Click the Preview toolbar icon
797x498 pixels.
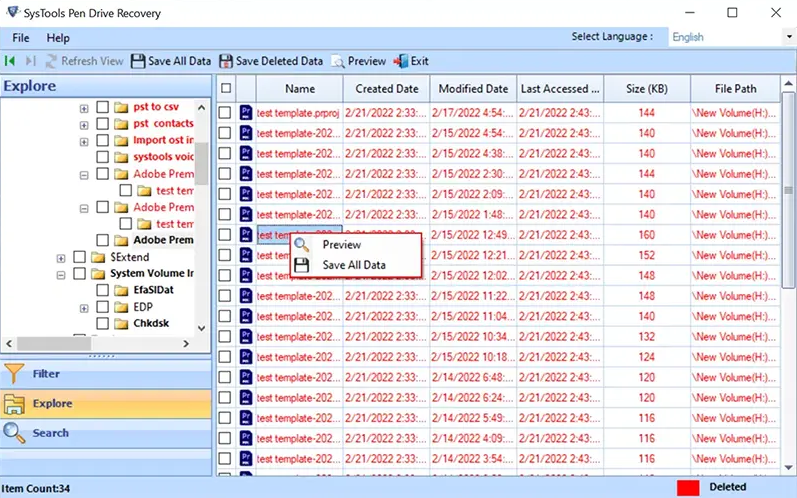[x=339, y=61]
